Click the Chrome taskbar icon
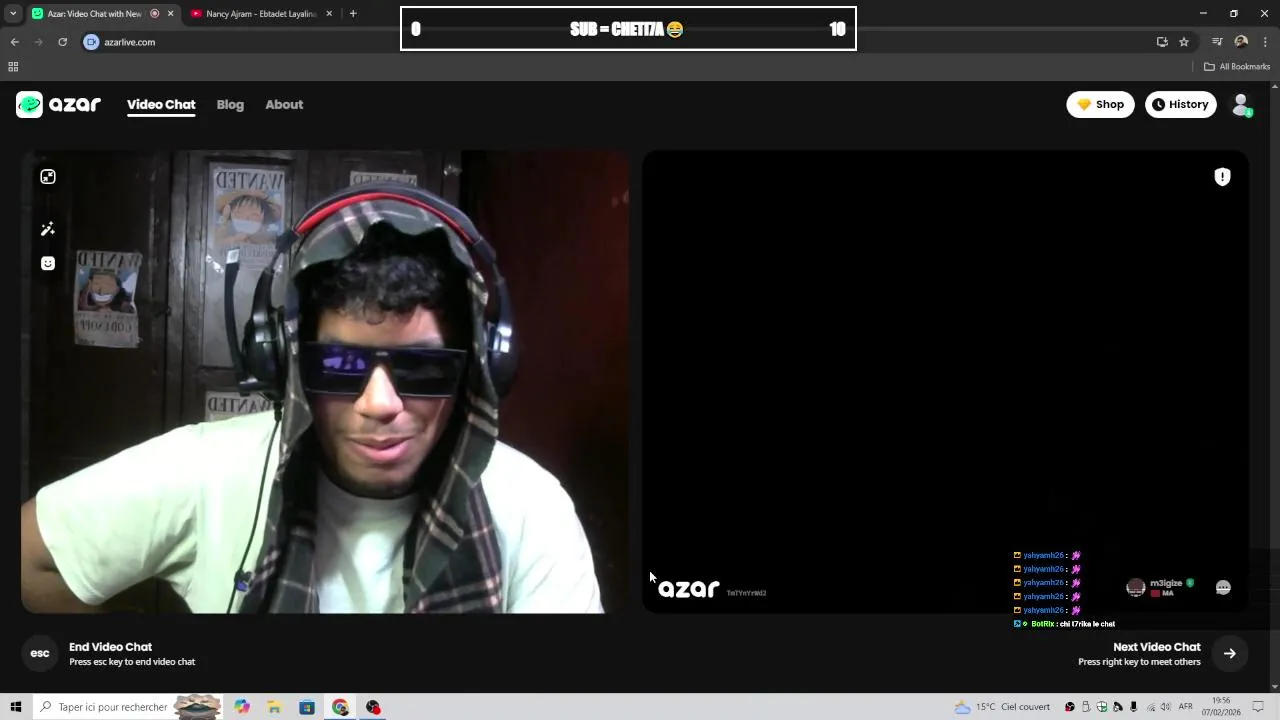The width and height of the screenshot is (1280, 720). pos(340,707)
